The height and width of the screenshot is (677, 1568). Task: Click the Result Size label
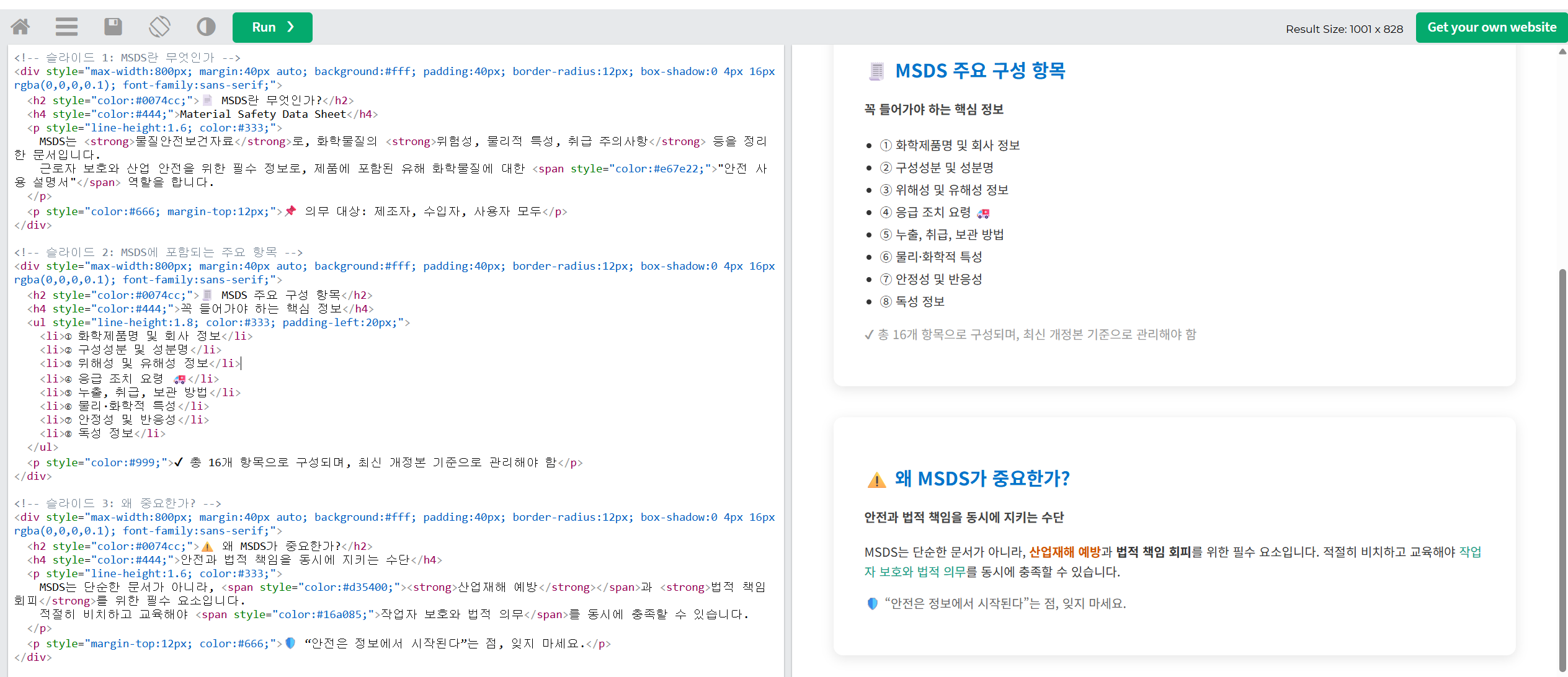tap(1344, 29)
